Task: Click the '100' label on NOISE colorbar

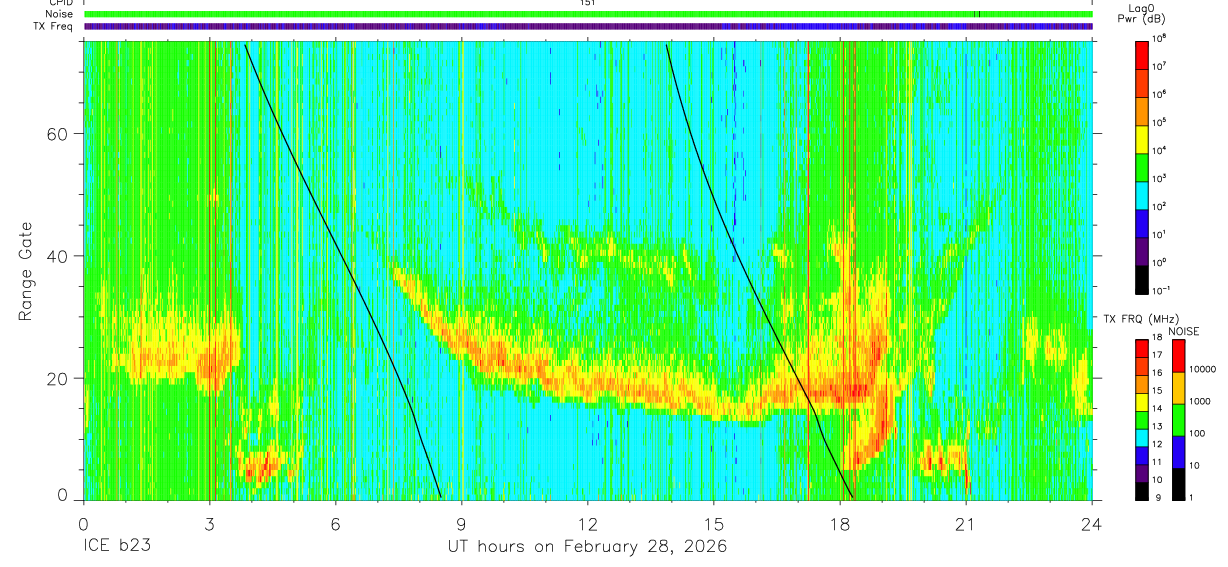Action: [x=1196, y=434]
